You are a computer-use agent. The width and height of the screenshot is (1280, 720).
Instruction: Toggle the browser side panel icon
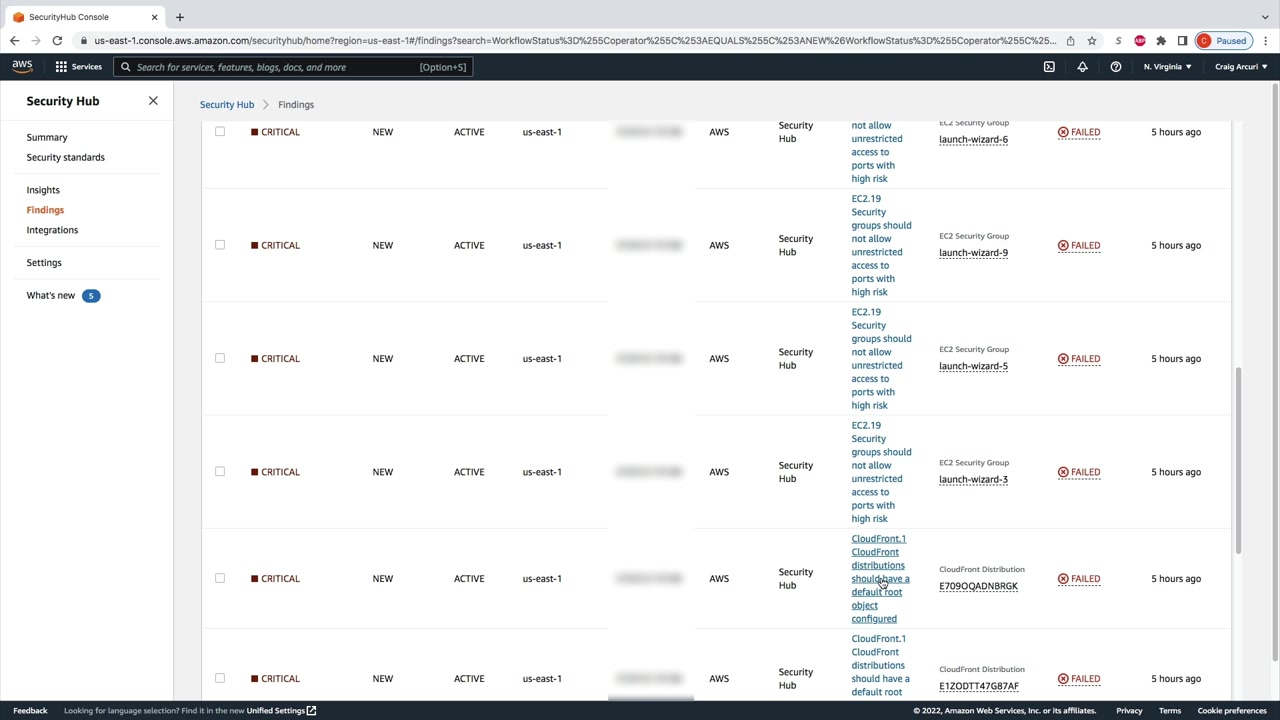pos(1182,41)
